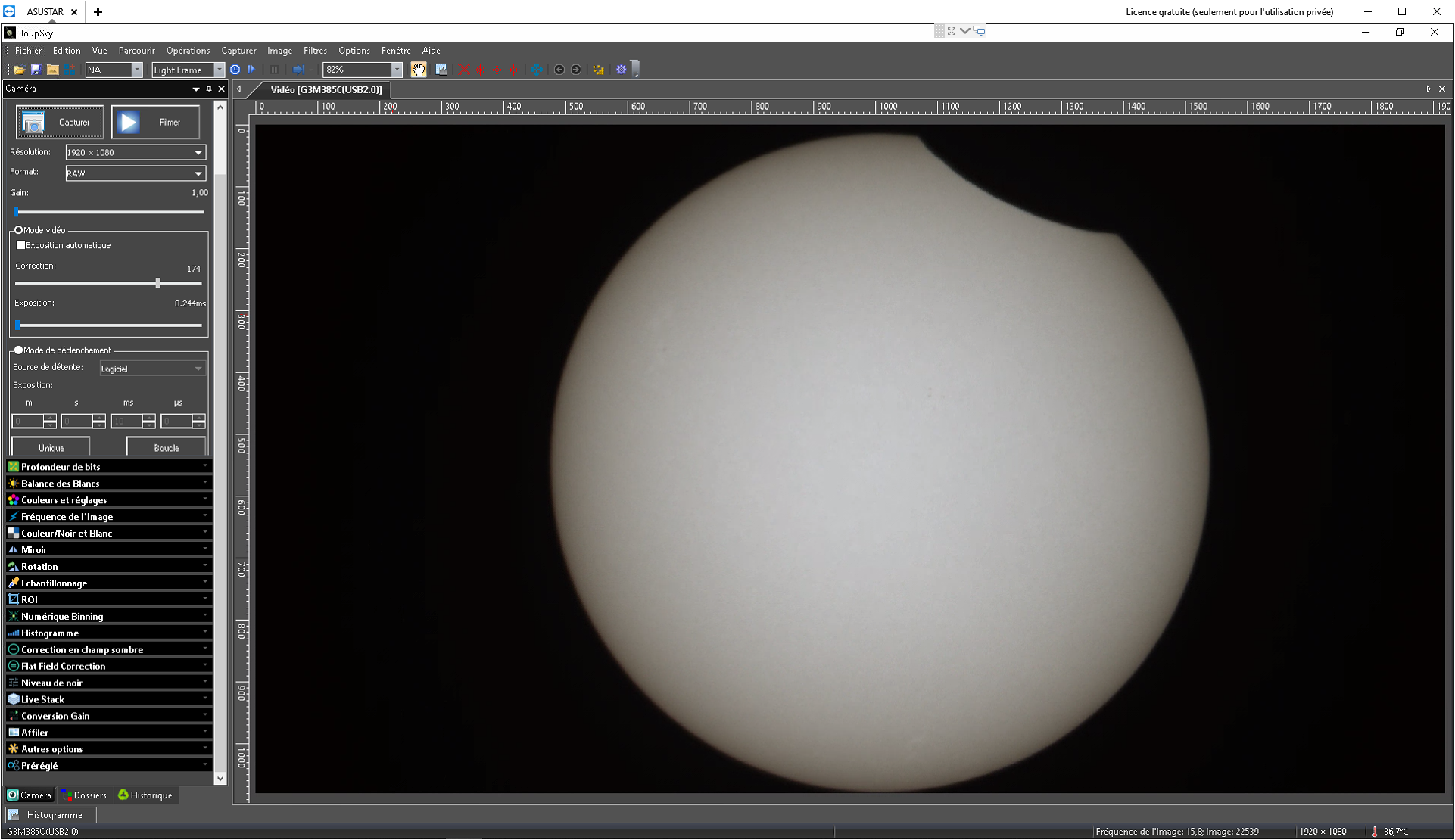Click the blue arrow record icon
Screen dimensions: 1455x840
pyautogui.click(x=298, y=70)
